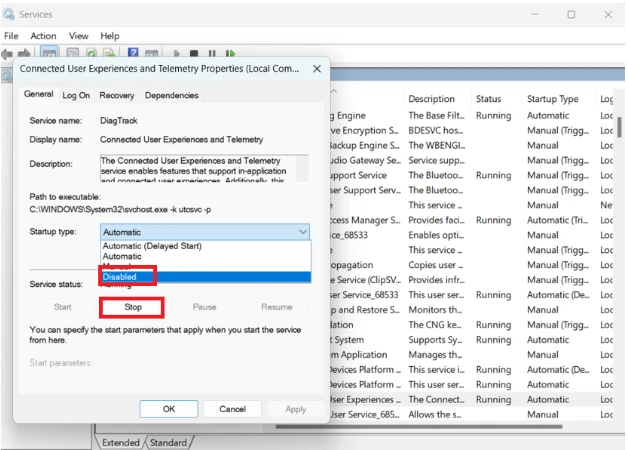The image size is (628, 450).
Task: Click the DiagTrack service name text
Action: click(119, 121)
